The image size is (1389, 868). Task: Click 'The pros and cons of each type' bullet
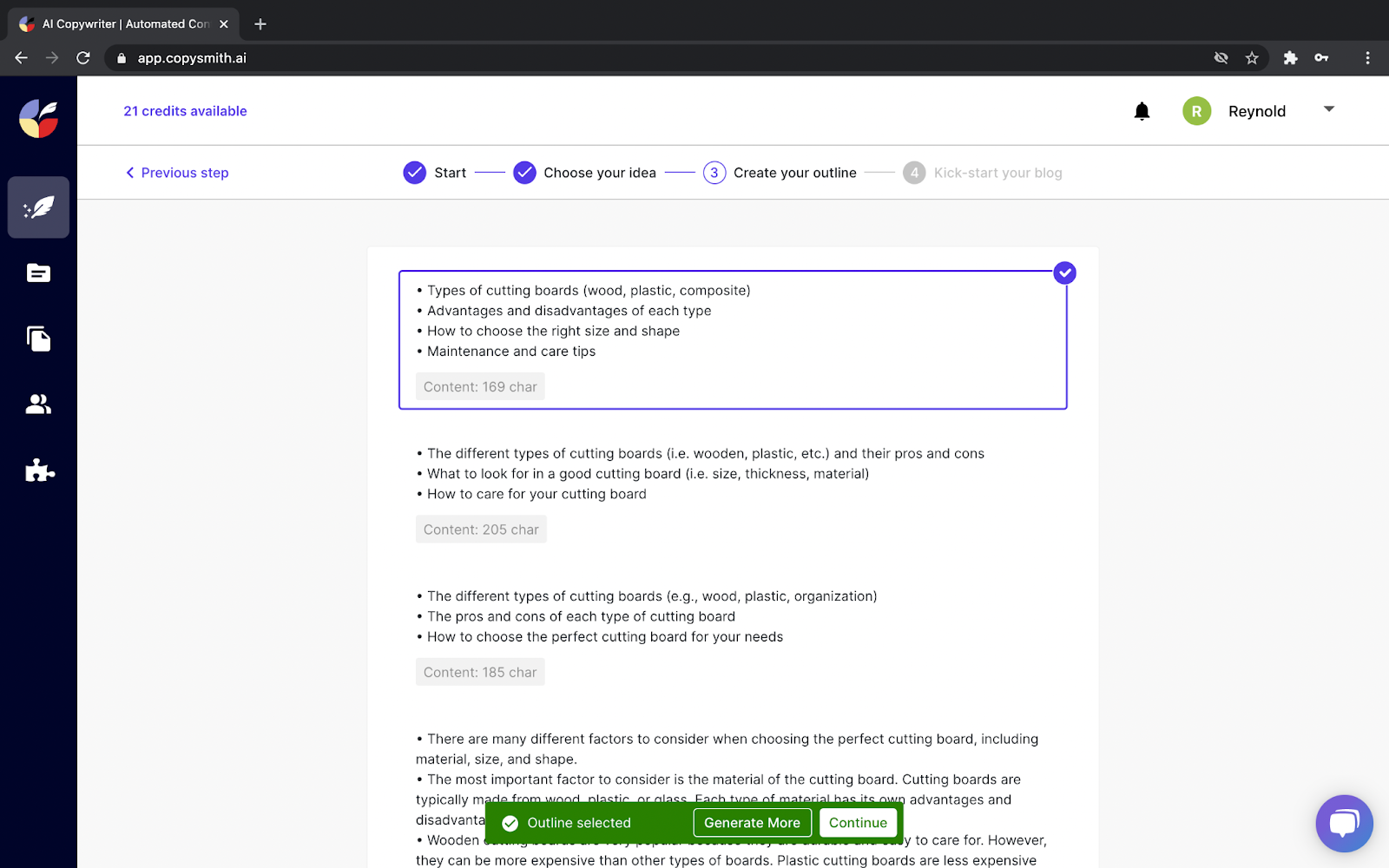(576, 616)
